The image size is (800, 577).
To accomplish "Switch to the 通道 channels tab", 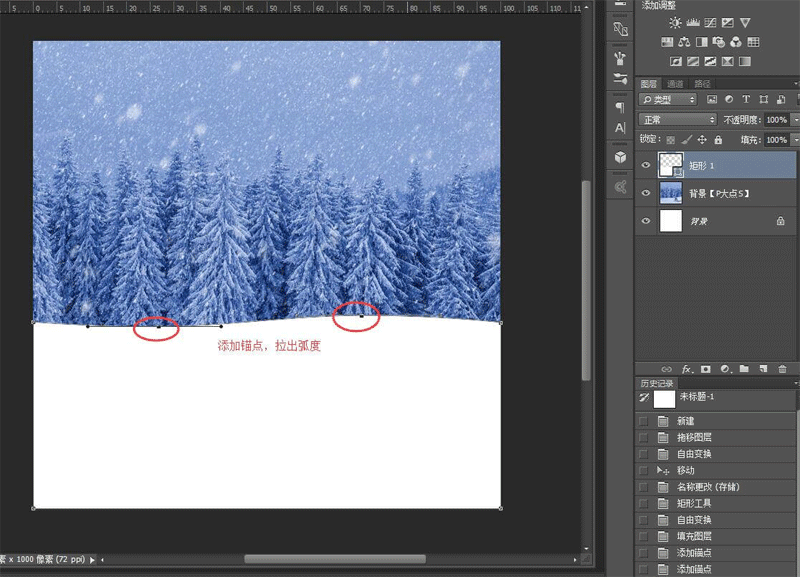I will (x=676, y=83).
